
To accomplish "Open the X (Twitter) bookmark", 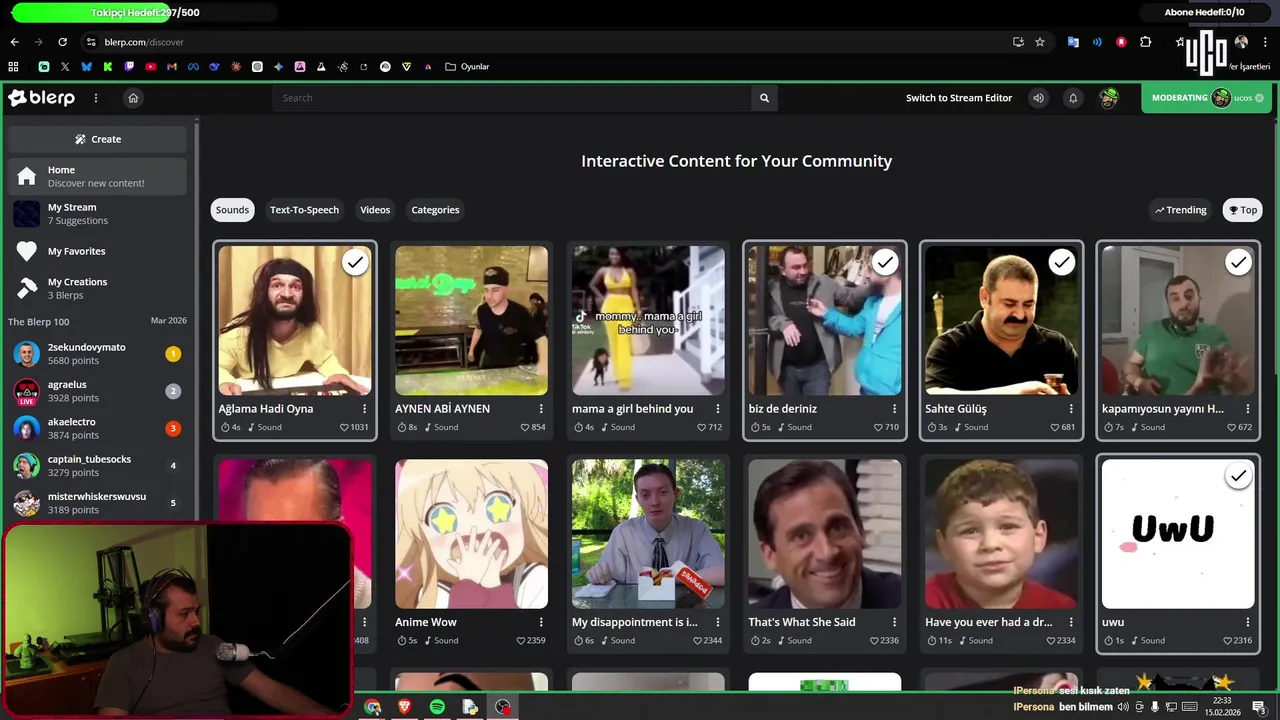I will 65,67.
